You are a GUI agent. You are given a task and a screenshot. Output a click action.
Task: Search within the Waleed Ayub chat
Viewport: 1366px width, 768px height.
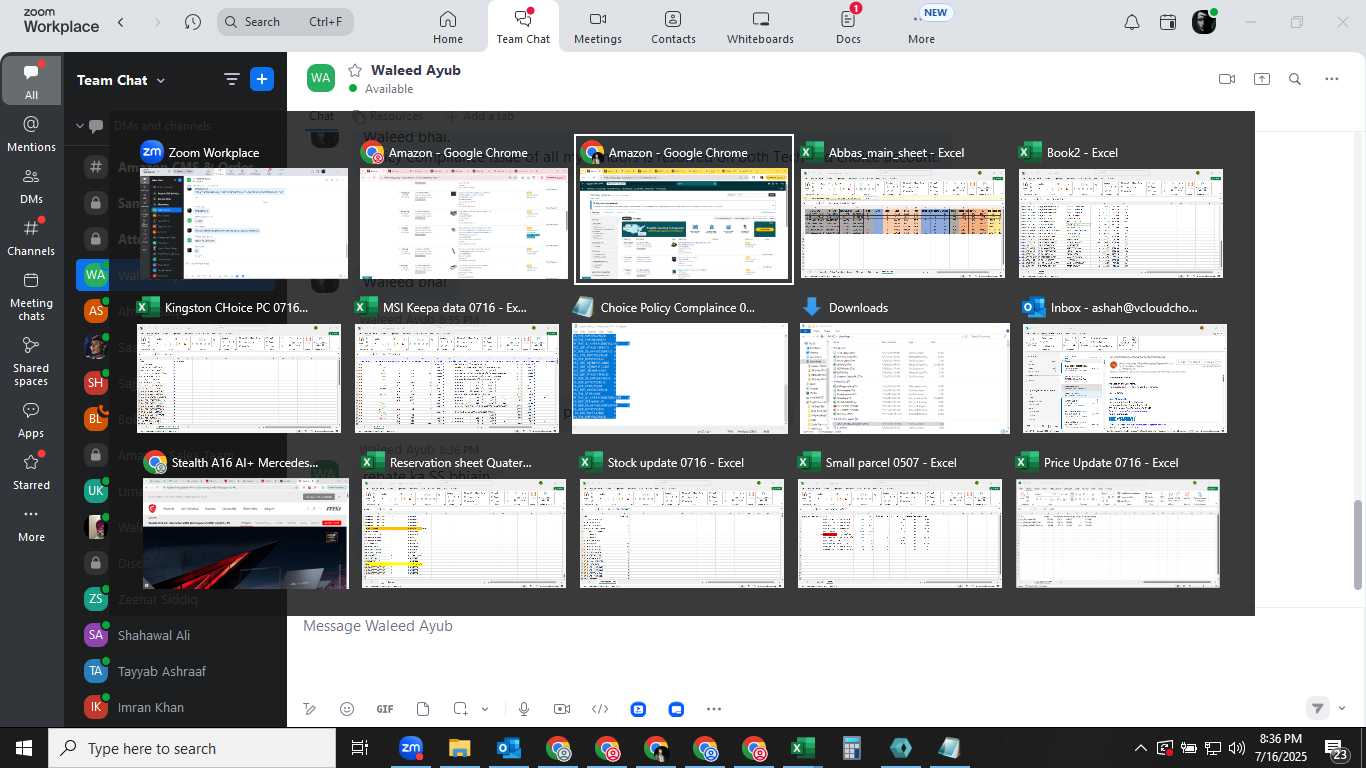pos(1295,79)
